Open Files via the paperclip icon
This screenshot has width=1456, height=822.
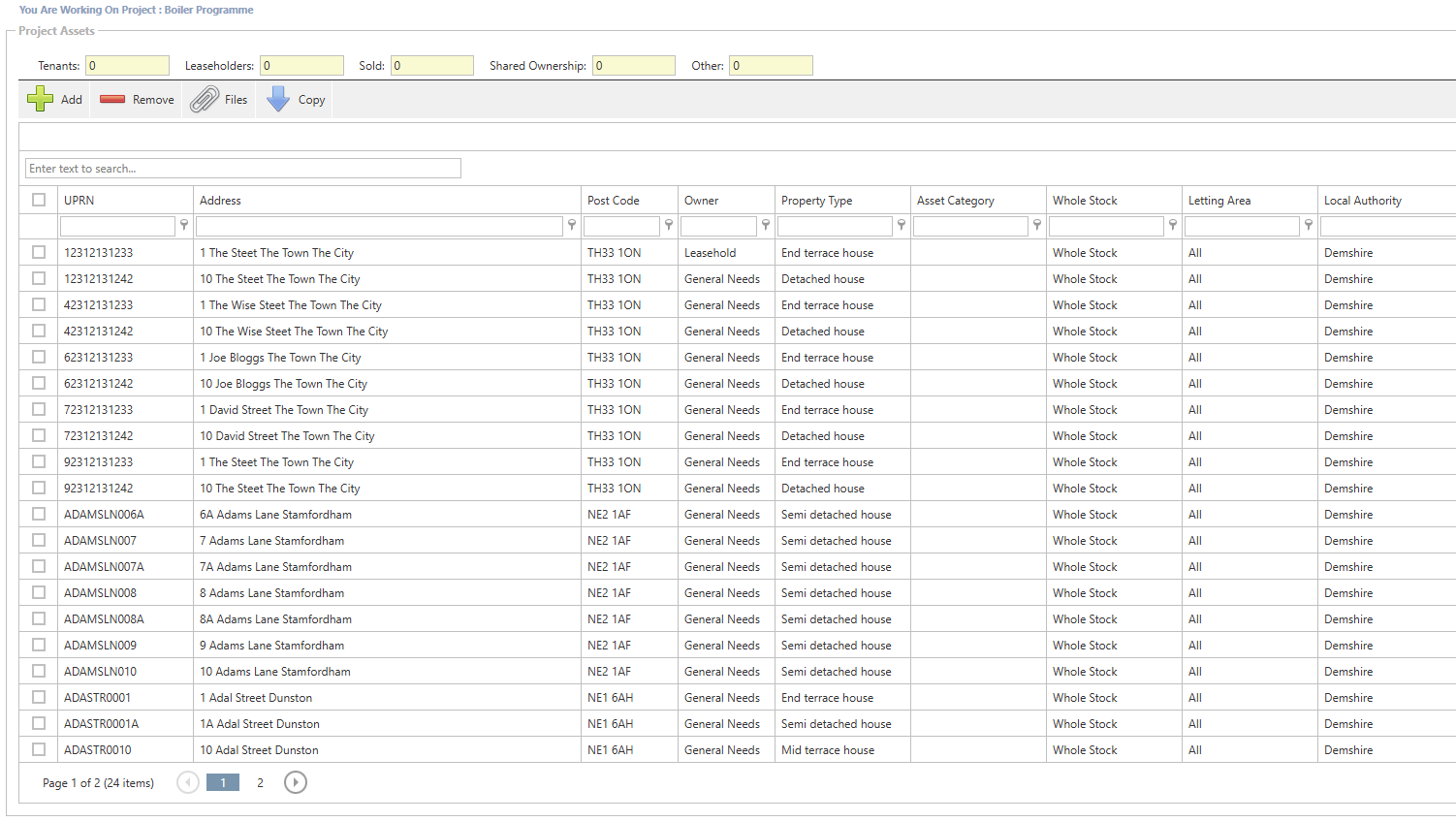205,99
